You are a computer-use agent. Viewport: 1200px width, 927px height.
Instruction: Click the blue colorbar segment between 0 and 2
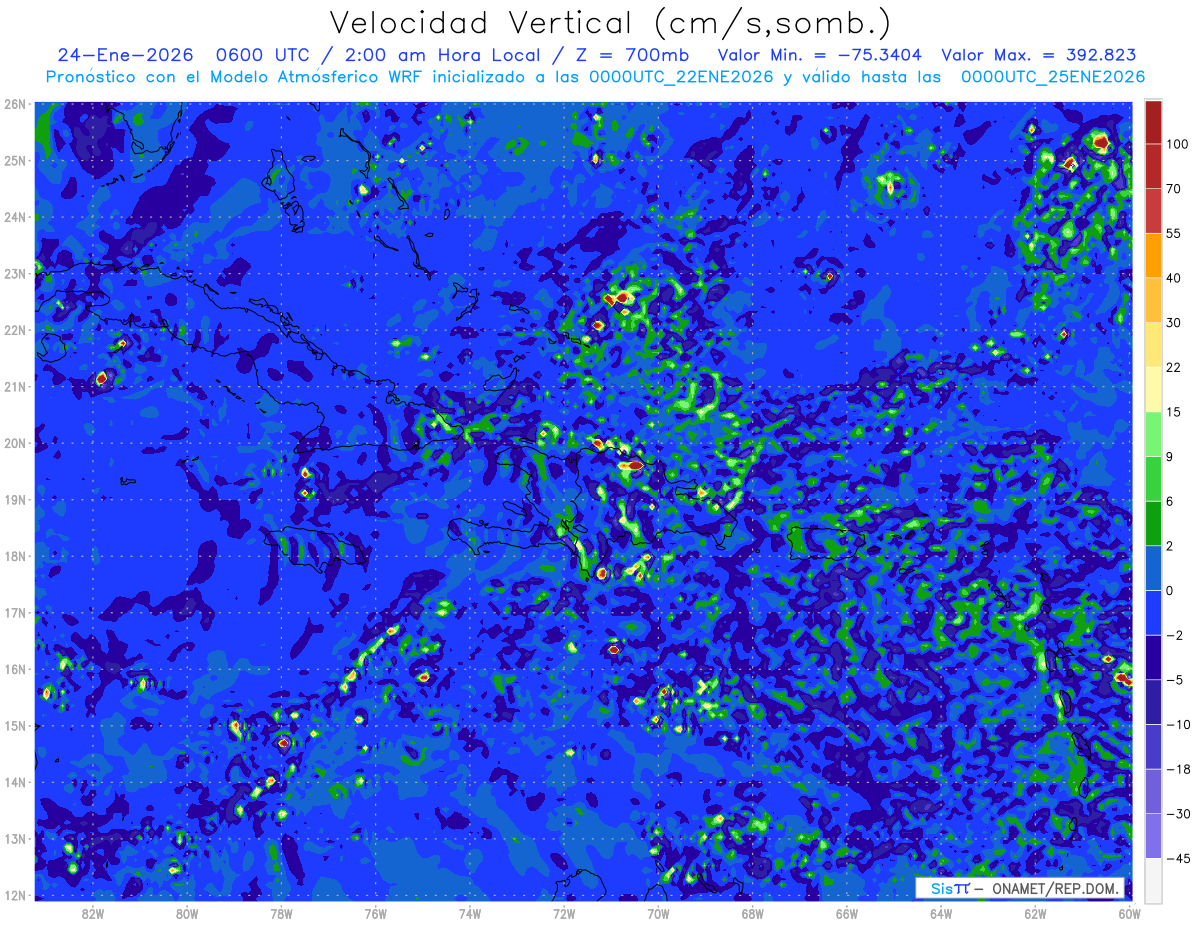(x=1153, y=568)
